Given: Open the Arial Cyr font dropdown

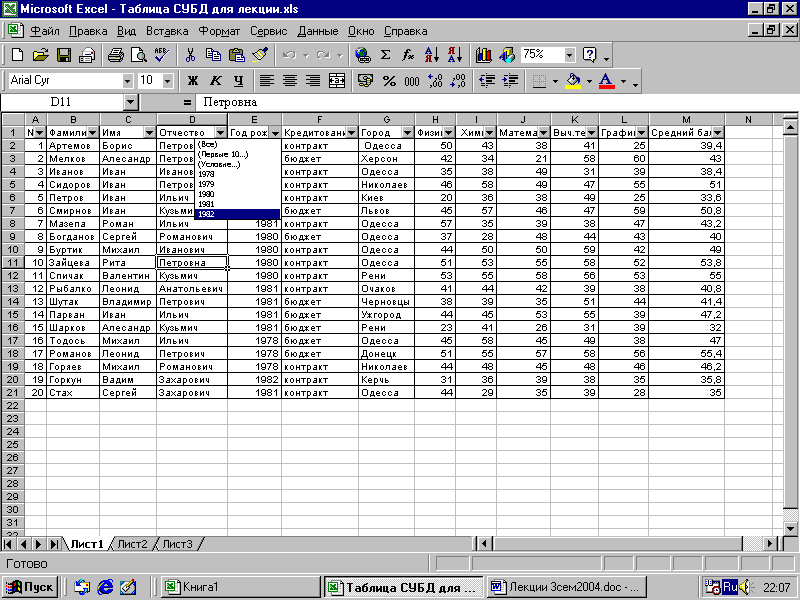Looking at the screenshot, I should pos(127,80).
